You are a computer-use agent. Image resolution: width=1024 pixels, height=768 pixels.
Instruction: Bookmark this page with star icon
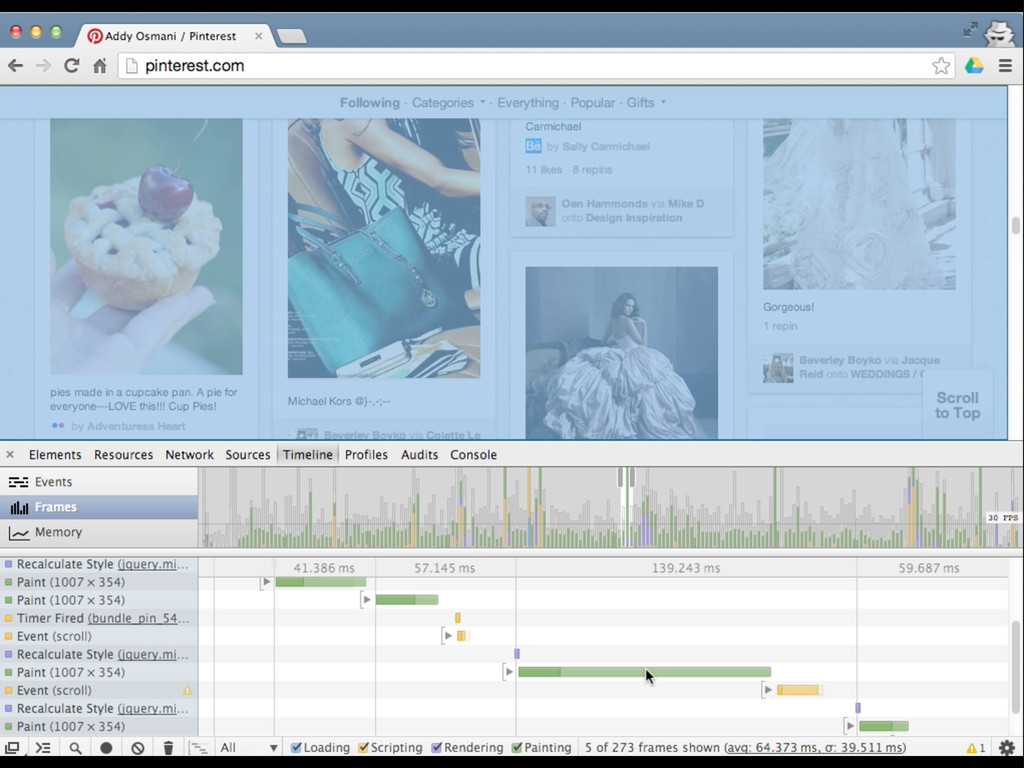[x=940, y=66]
